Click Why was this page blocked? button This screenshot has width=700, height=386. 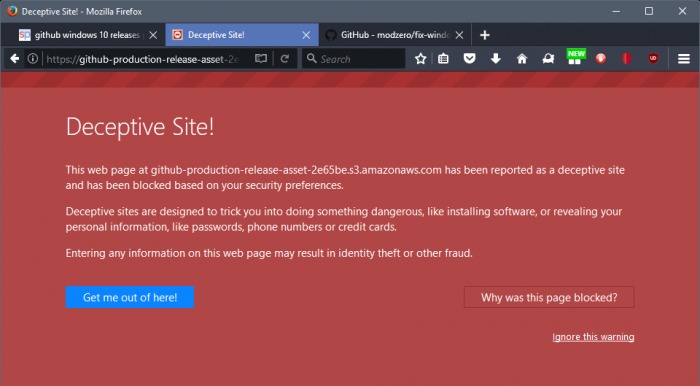coord(549,297)
